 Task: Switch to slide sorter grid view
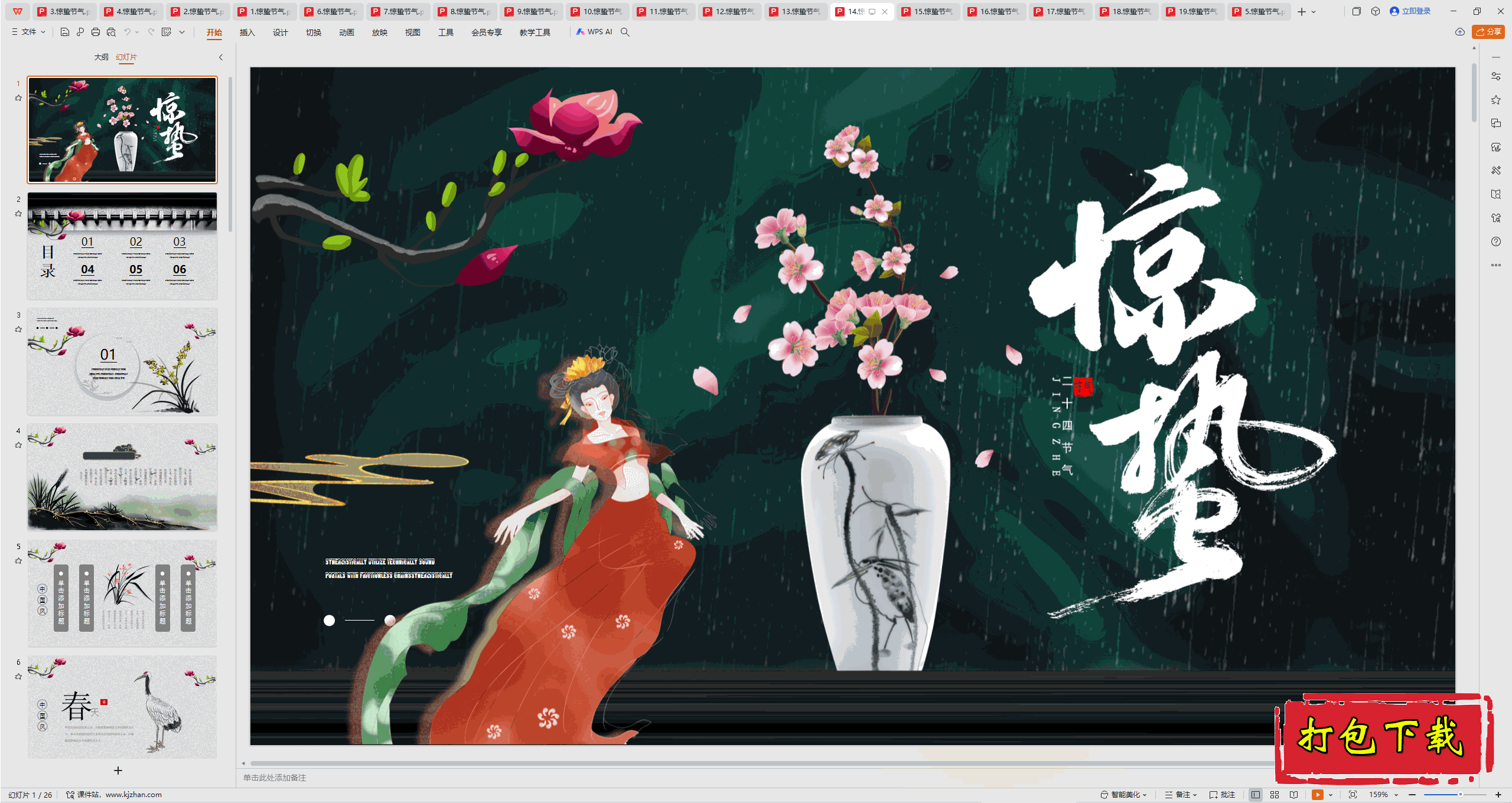click(1275, 795)
